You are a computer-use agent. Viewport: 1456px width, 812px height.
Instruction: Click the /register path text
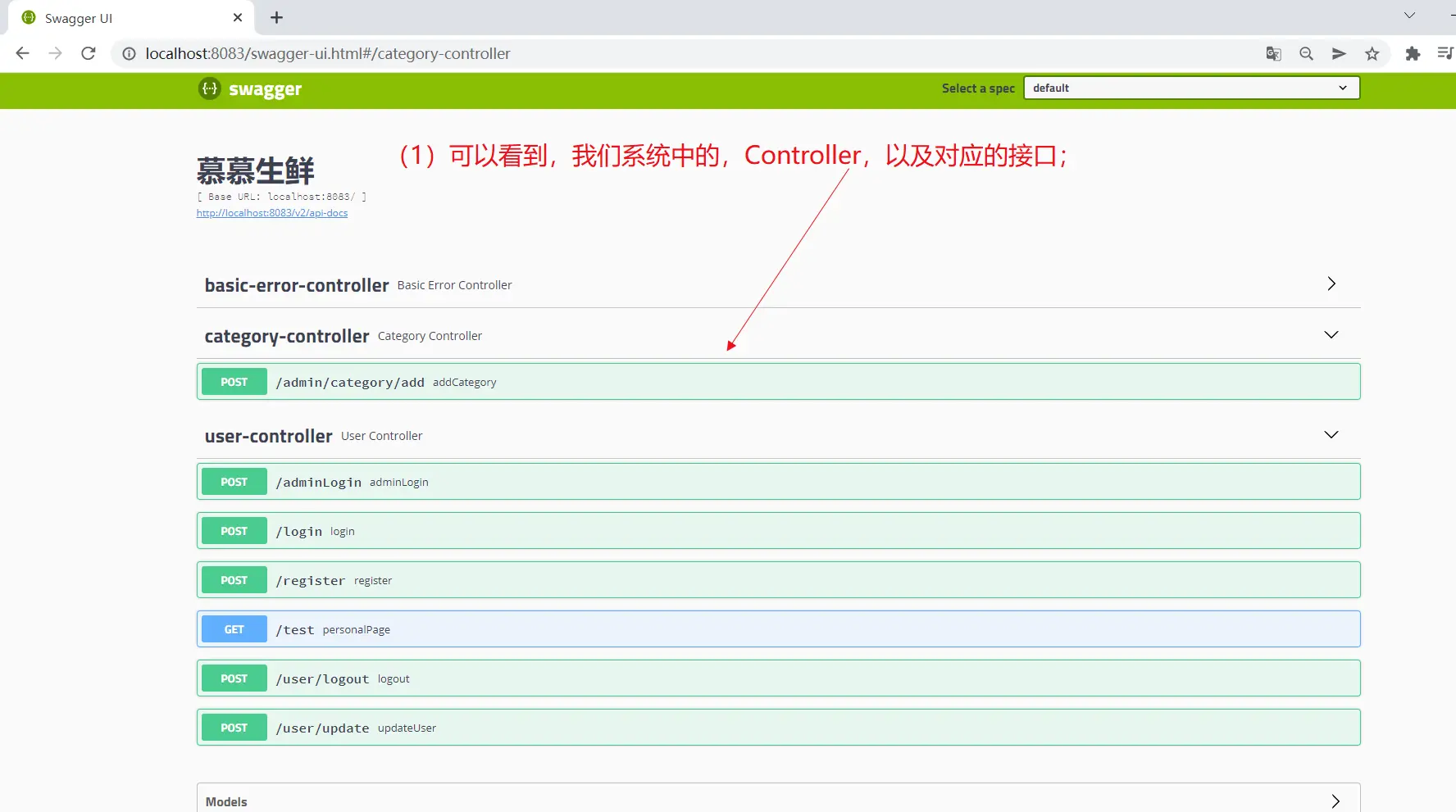pyautogui.click(x=311, y=581)
